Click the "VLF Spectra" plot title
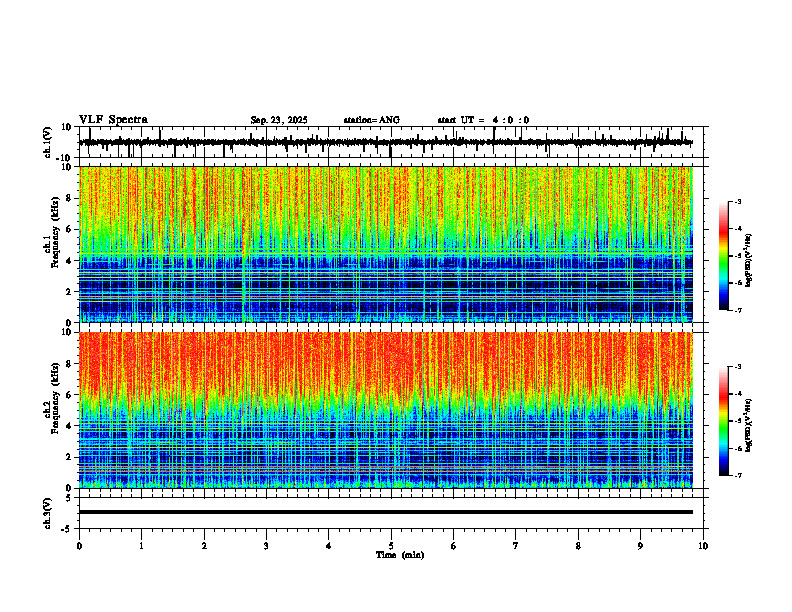This screenshot has width=792, height=612. pos(113,120)
